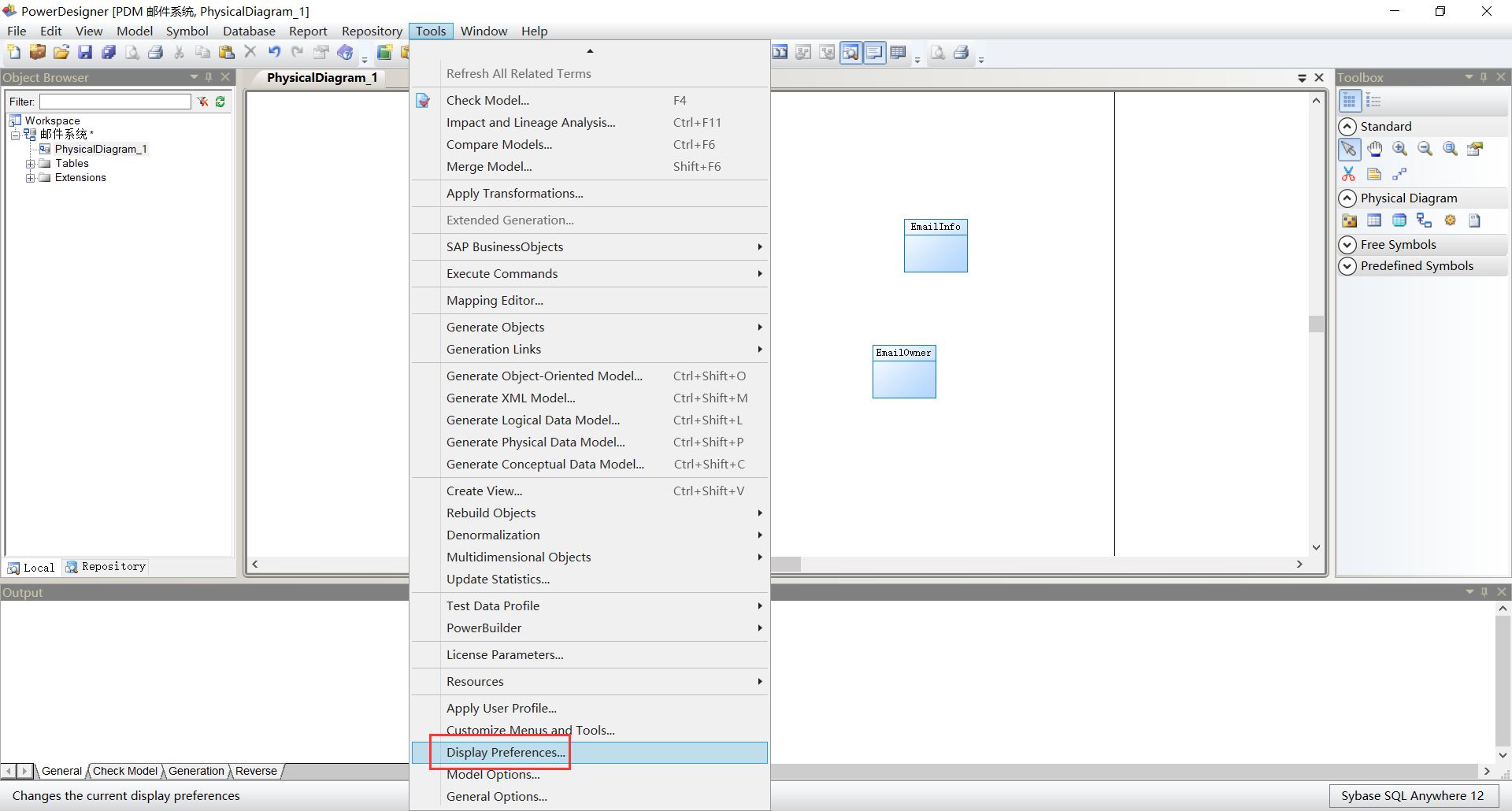Switch to the Repository browser tab
Screen dimensions: 1512x811
106,567
